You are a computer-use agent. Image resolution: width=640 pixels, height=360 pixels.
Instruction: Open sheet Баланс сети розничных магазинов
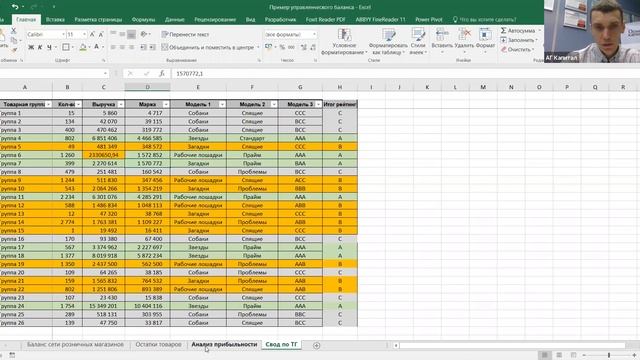75,344
